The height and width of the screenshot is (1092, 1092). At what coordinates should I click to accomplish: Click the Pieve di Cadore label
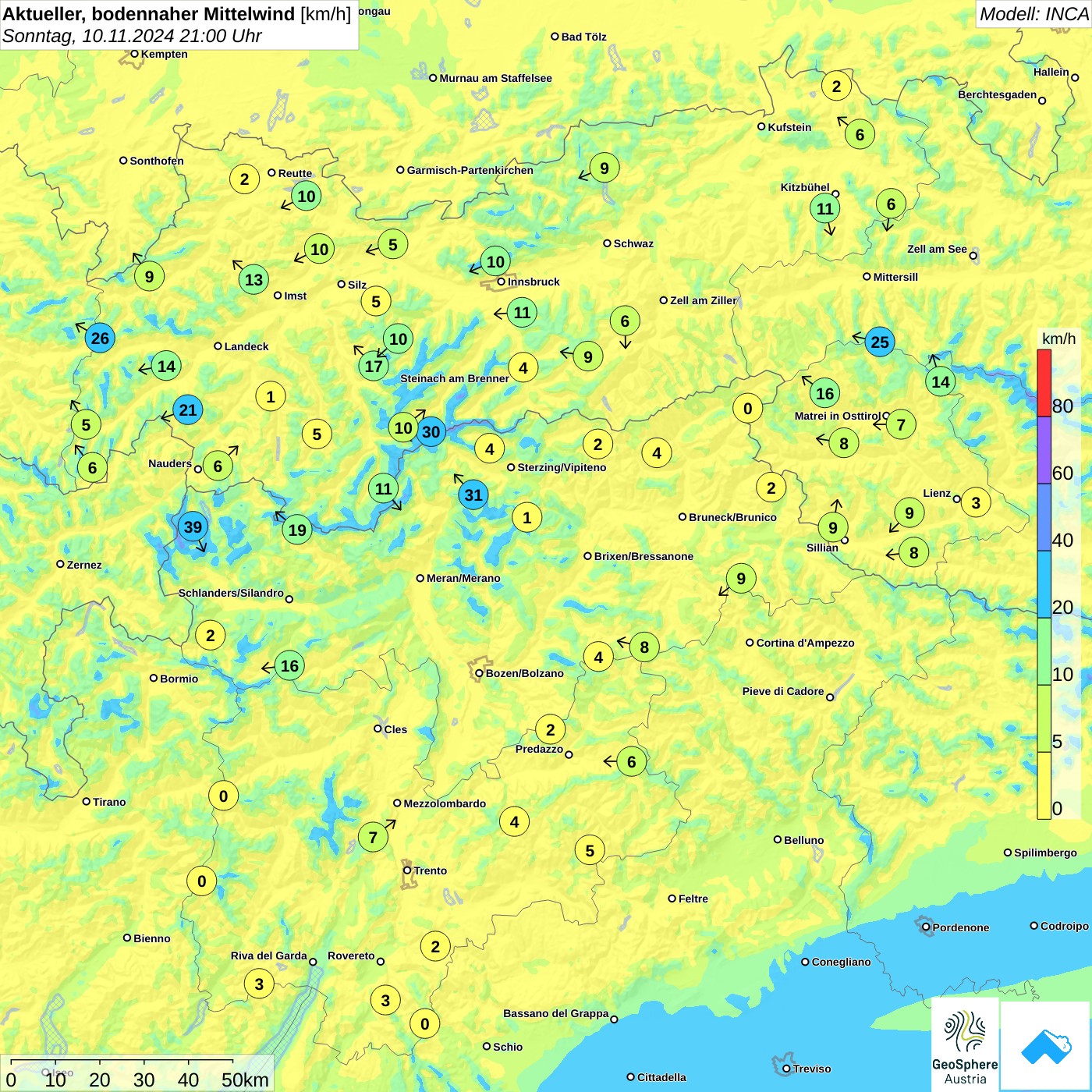[783, 691]
